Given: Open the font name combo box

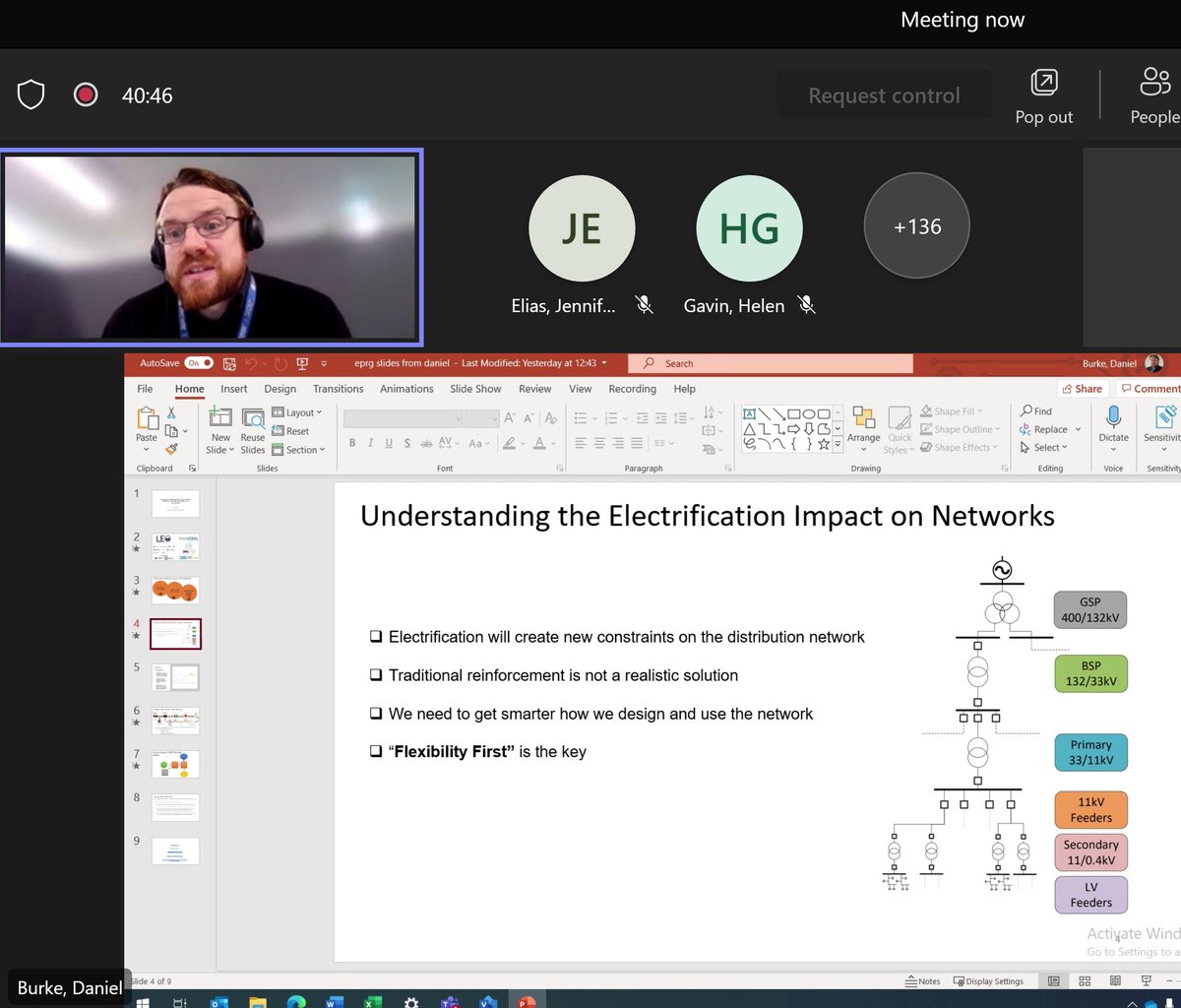Looking at the screenshot, I should (x=403, y=418).
